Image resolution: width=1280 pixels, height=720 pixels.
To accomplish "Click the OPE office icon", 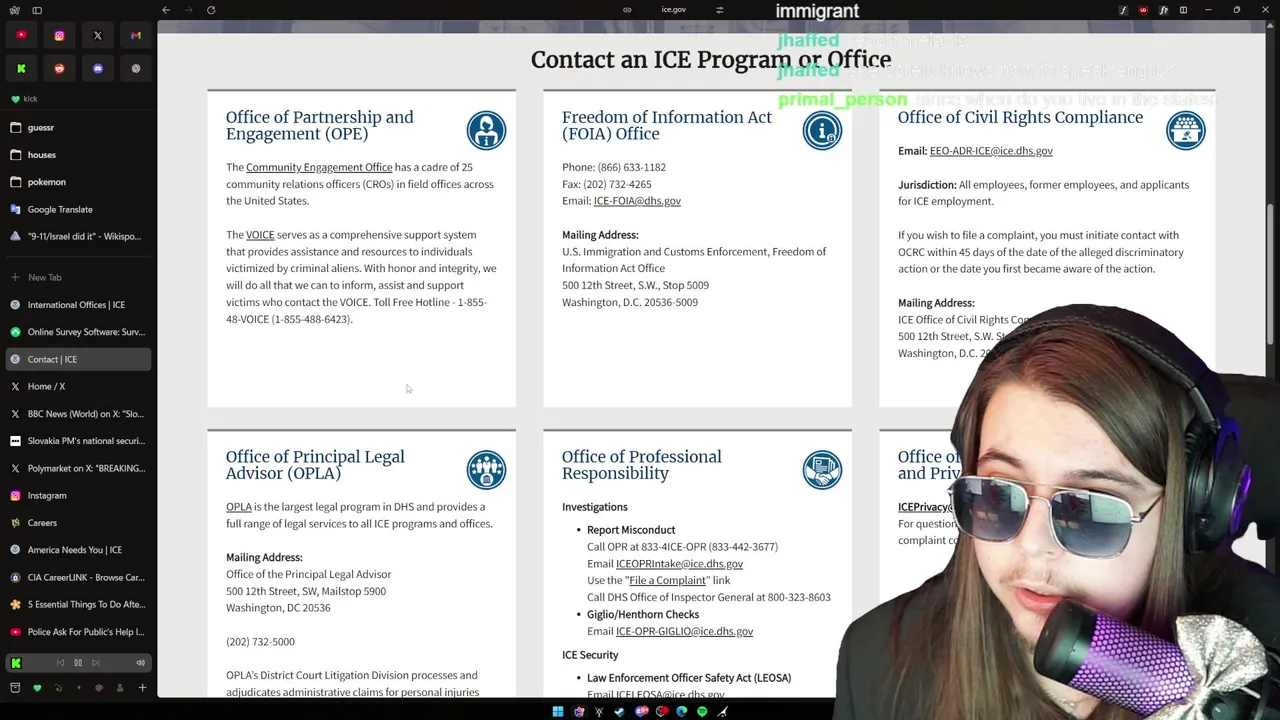I will [486, 130].
